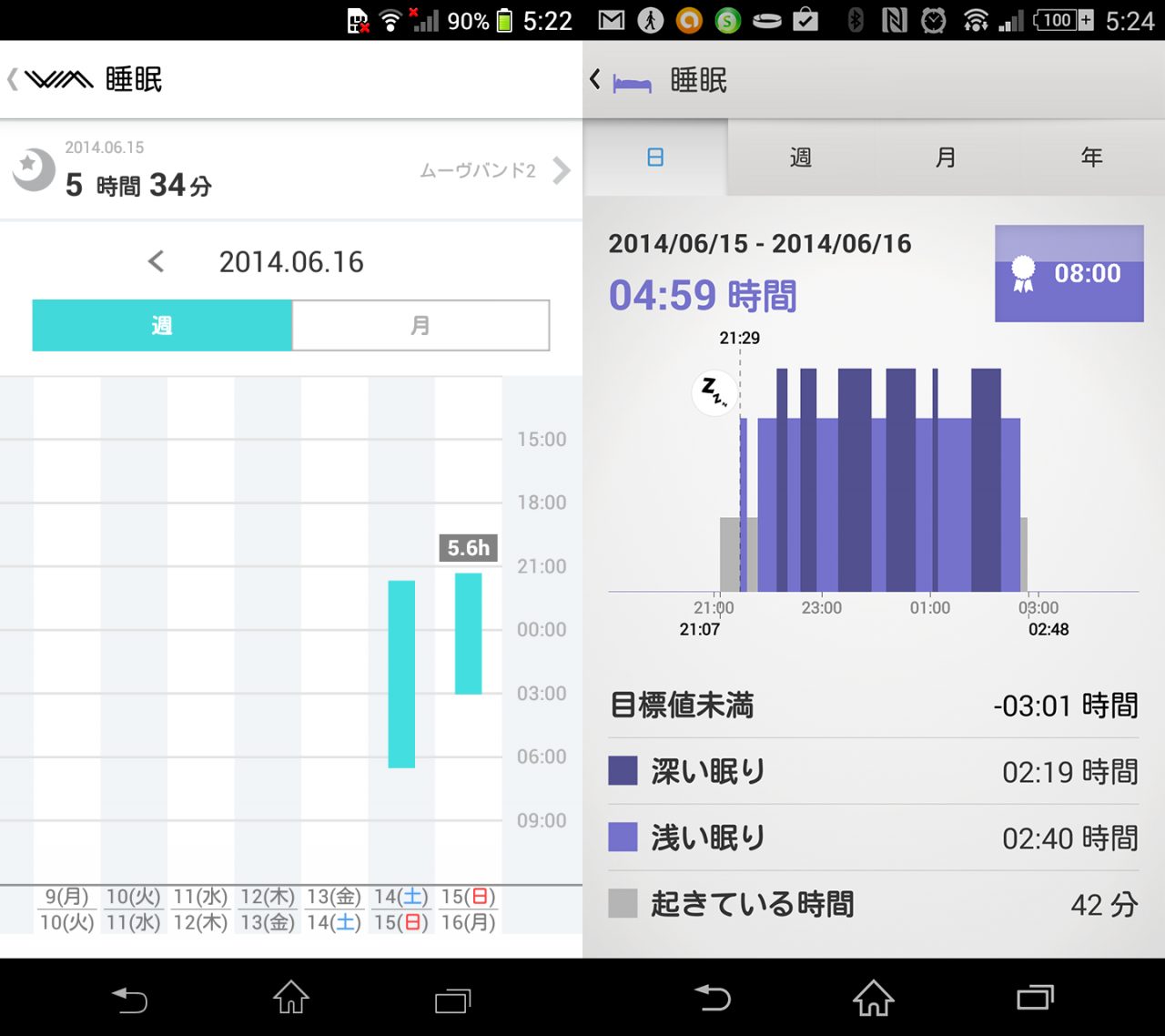Tap right Android home navigation button

tap(874, 998)
